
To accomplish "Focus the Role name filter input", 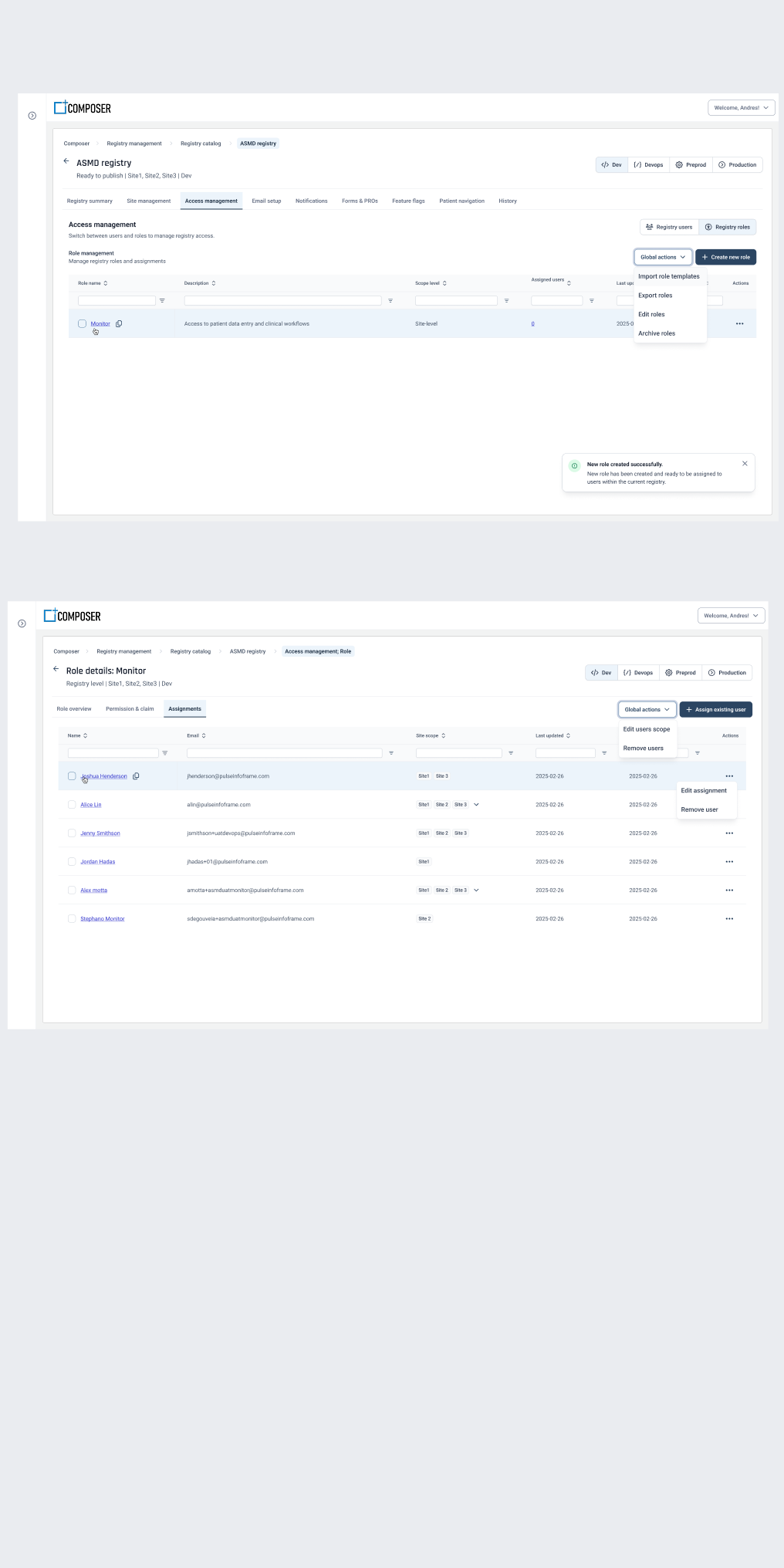I will click(x=117, y=301).
